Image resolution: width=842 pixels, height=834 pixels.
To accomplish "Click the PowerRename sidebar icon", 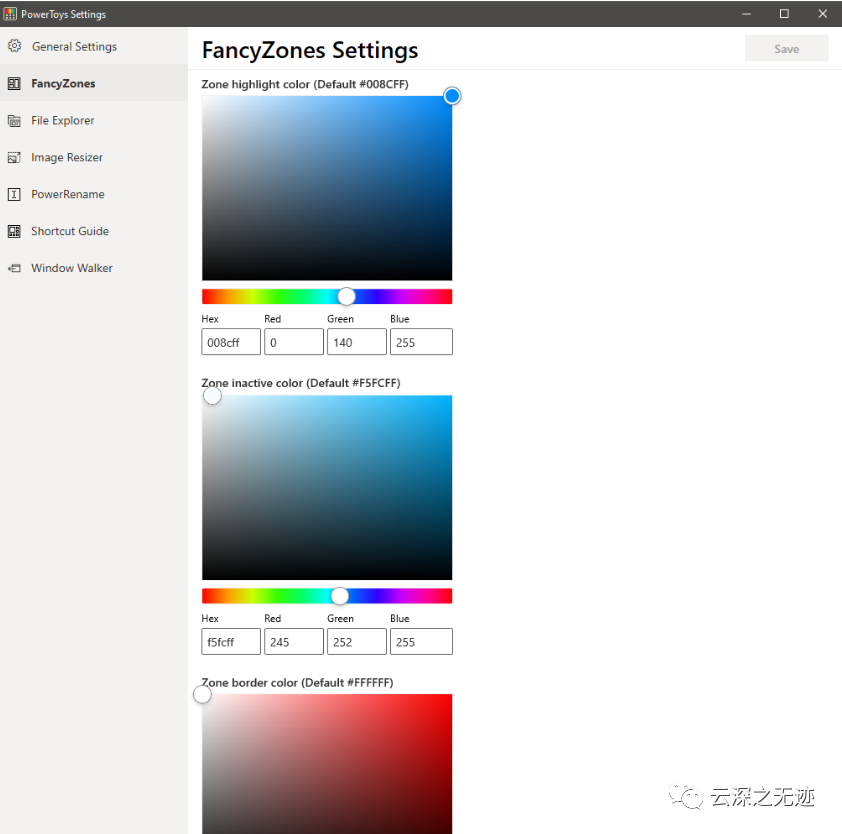I will pos(14,194).
